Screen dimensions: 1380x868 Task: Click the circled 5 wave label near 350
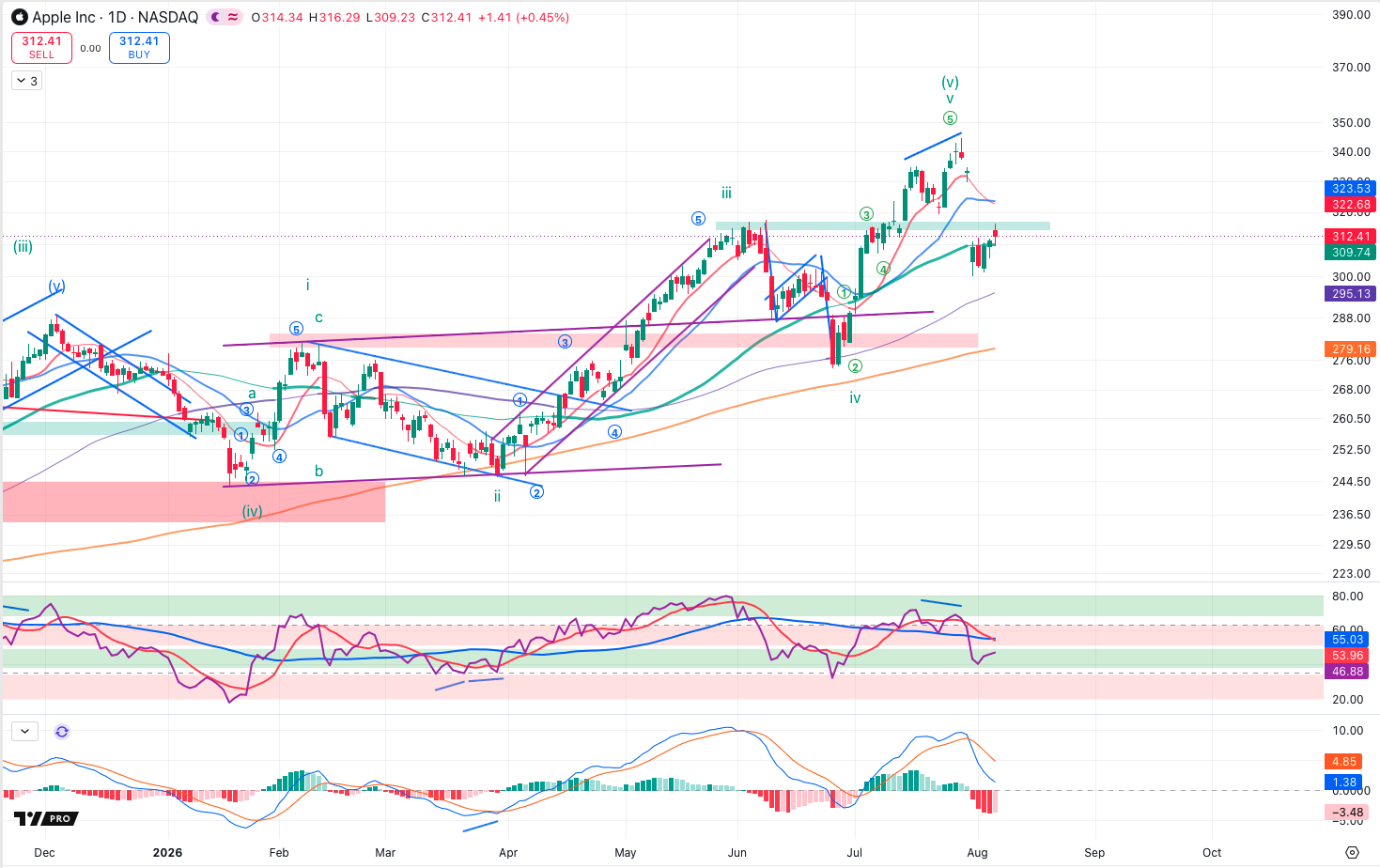click(x=950, y=118)
